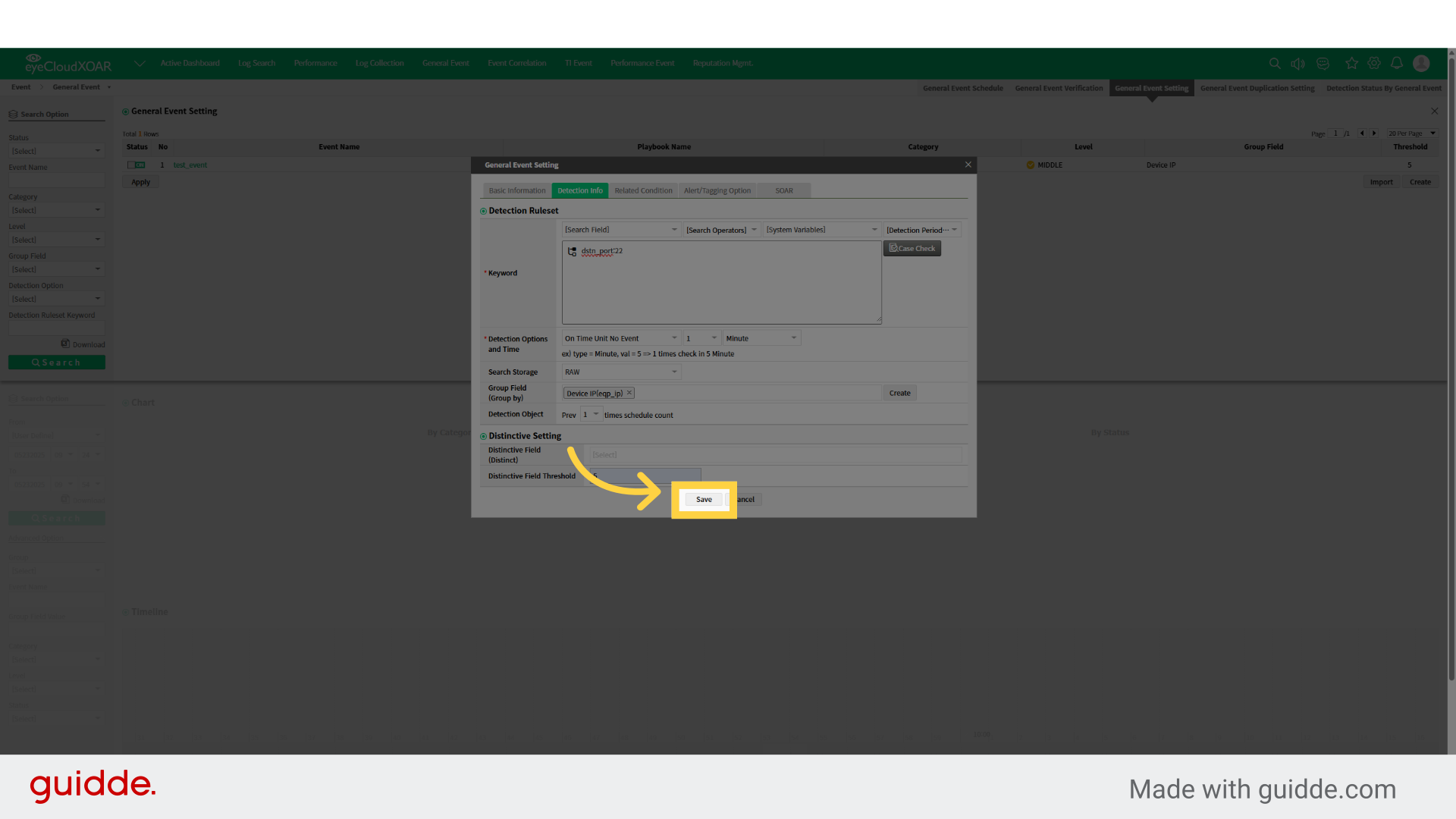Screen dimensions: 1456x819
Task: Click the star favorites icon
Action: click(x=1351, y=64)
